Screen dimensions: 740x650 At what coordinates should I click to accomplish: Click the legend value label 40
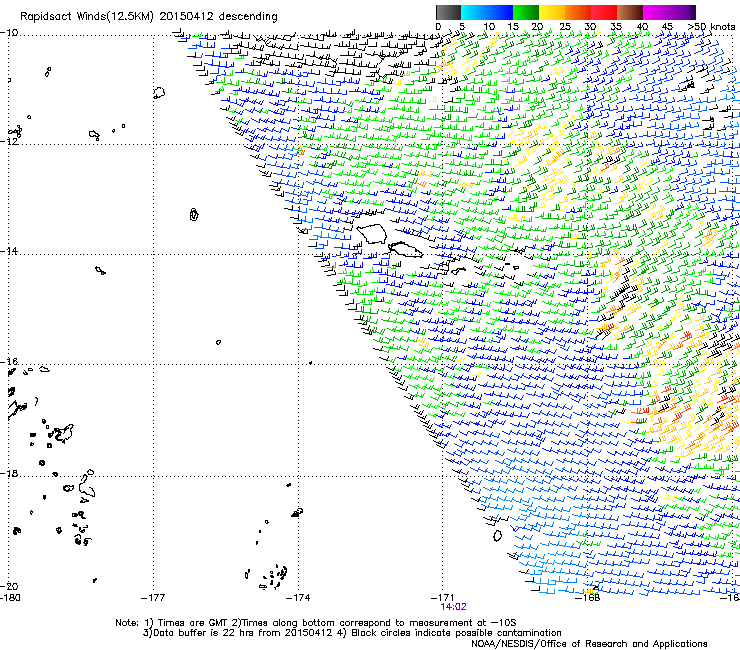[642, 27]
